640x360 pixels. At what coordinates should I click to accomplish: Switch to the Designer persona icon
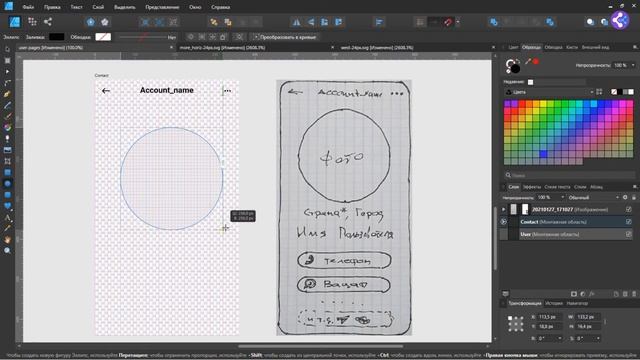click(15, 22)
